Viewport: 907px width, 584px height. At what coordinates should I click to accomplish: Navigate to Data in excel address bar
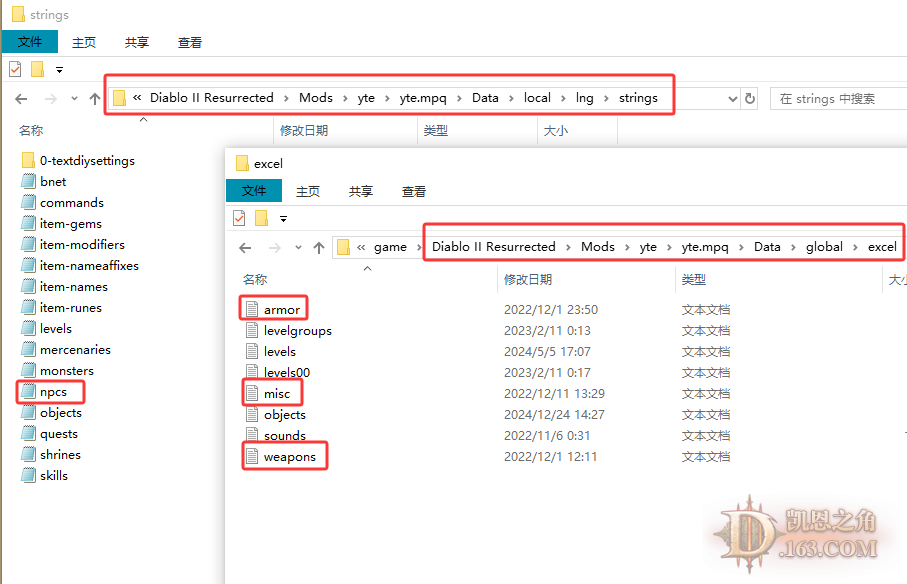click(x=767, y=247)
